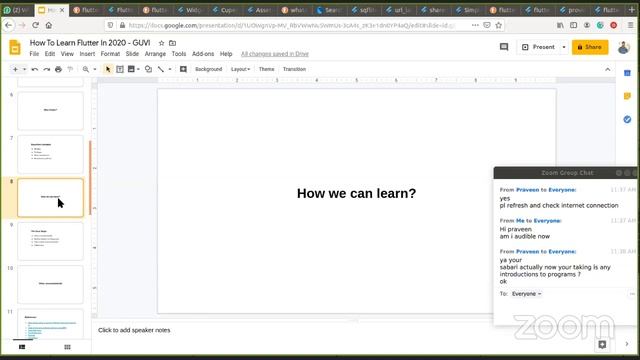The width and height of the screenshot is (640, 360).
Task: Click the Background button
Action: [x=209, y=69]
